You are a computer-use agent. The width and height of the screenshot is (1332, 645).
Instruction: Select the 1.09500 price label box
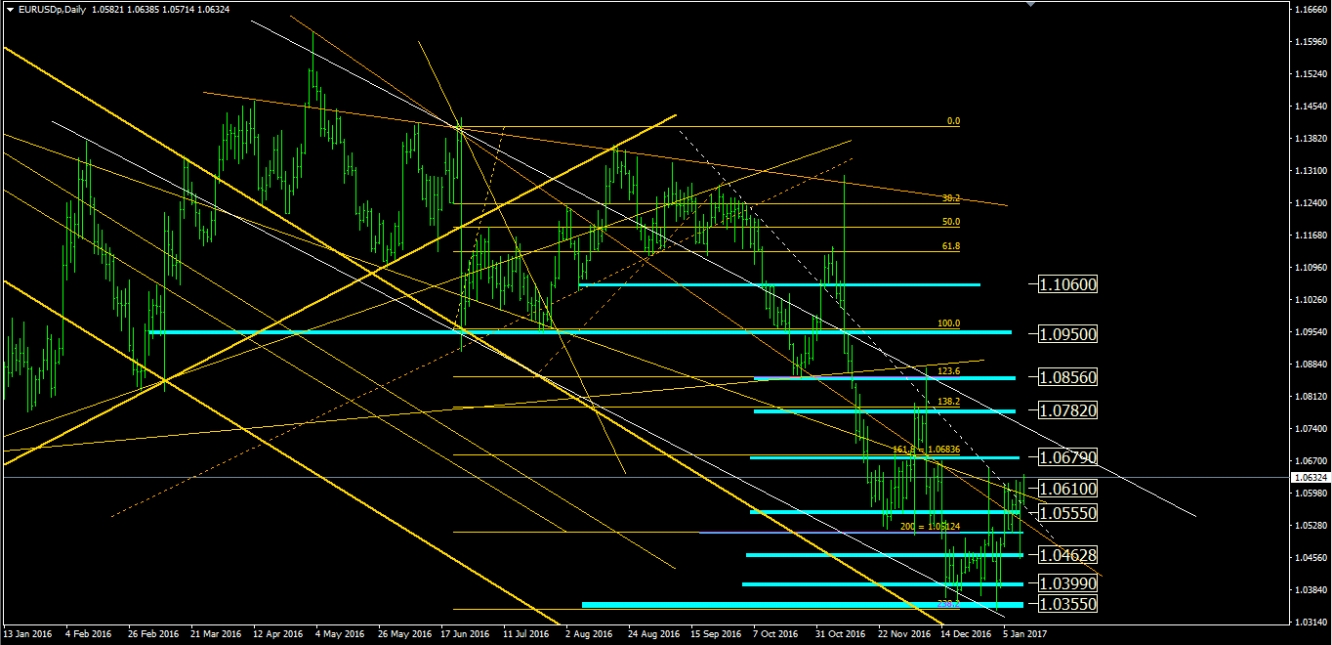[1068, 333]
